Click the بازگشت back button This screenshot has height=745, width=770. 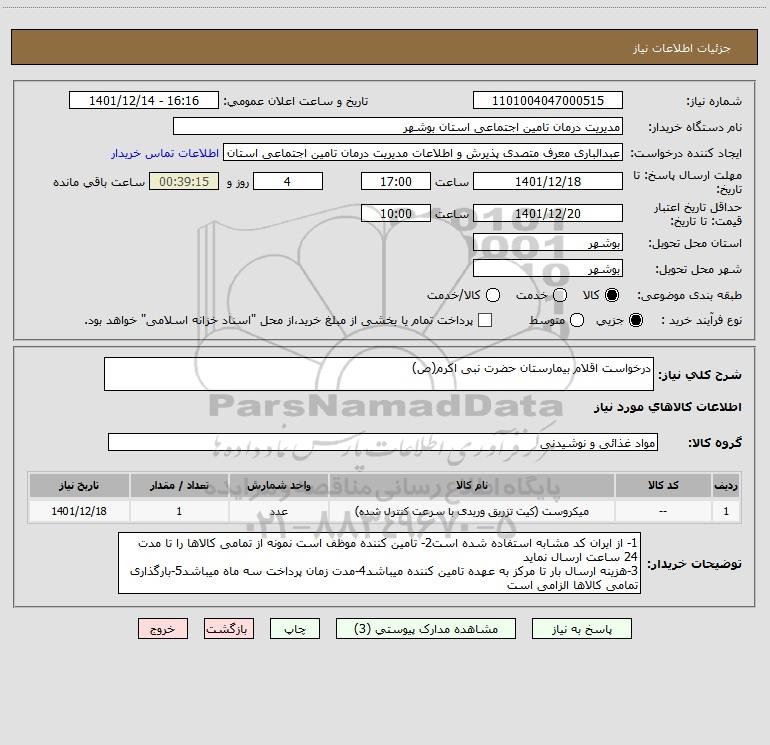point(229,629)
